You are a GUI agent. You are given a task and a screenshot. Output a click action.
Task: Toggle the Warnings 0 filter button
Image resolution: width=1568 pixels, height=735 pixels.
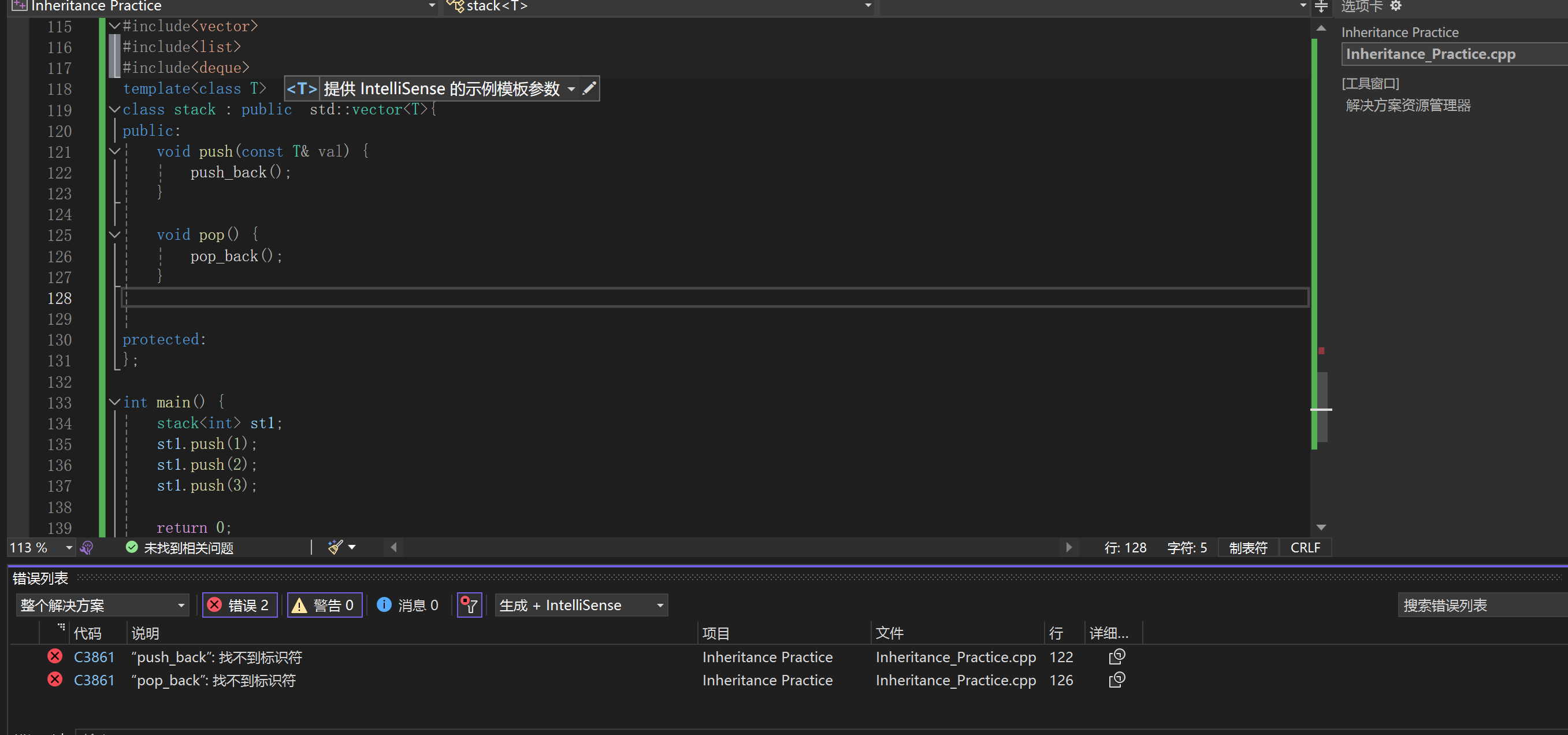pyautogui.click(x=325, y=604)
